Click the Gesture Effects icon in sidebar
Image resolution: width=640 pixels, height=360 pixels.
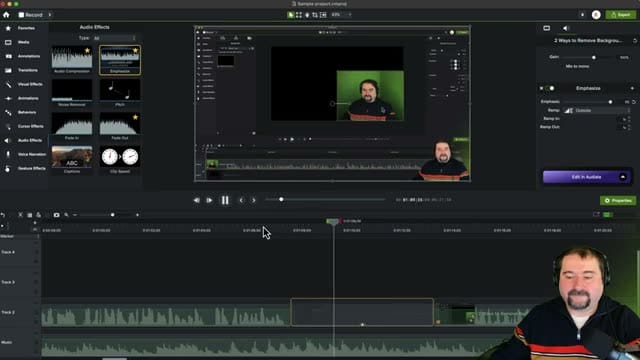point(8,168)
